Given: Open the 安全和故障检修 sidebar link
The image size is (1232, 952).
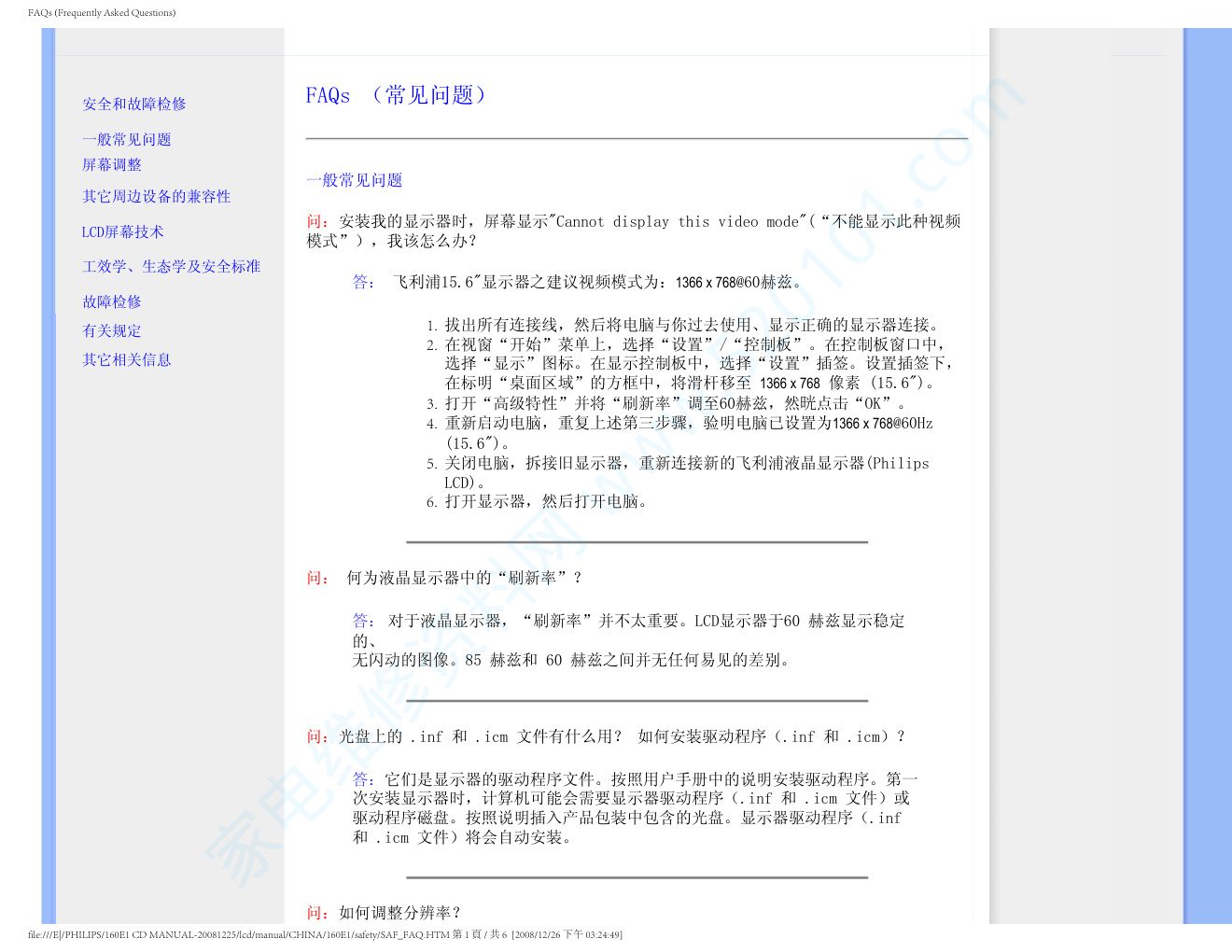Looking at the screenshot, I should [134, 104].
